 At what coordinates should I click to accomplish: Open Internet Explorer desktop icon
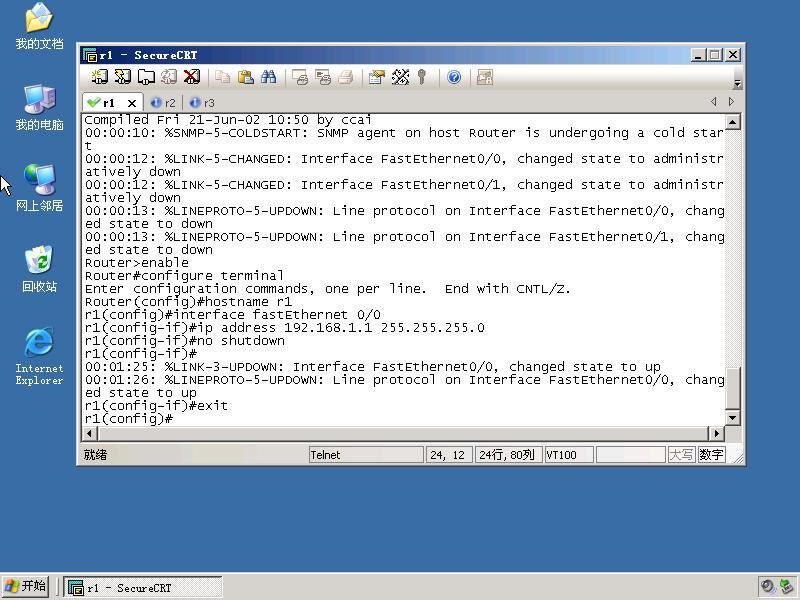coord(39,356)
